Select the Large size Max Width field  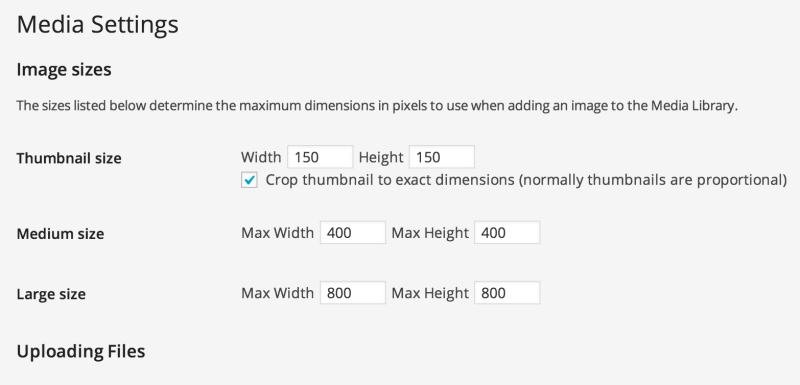(353, 293)
